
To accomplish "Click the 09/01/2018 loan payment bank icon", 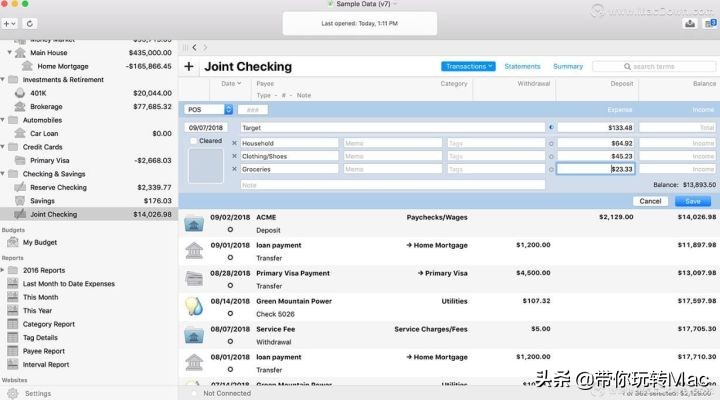I will click(194, 251).
